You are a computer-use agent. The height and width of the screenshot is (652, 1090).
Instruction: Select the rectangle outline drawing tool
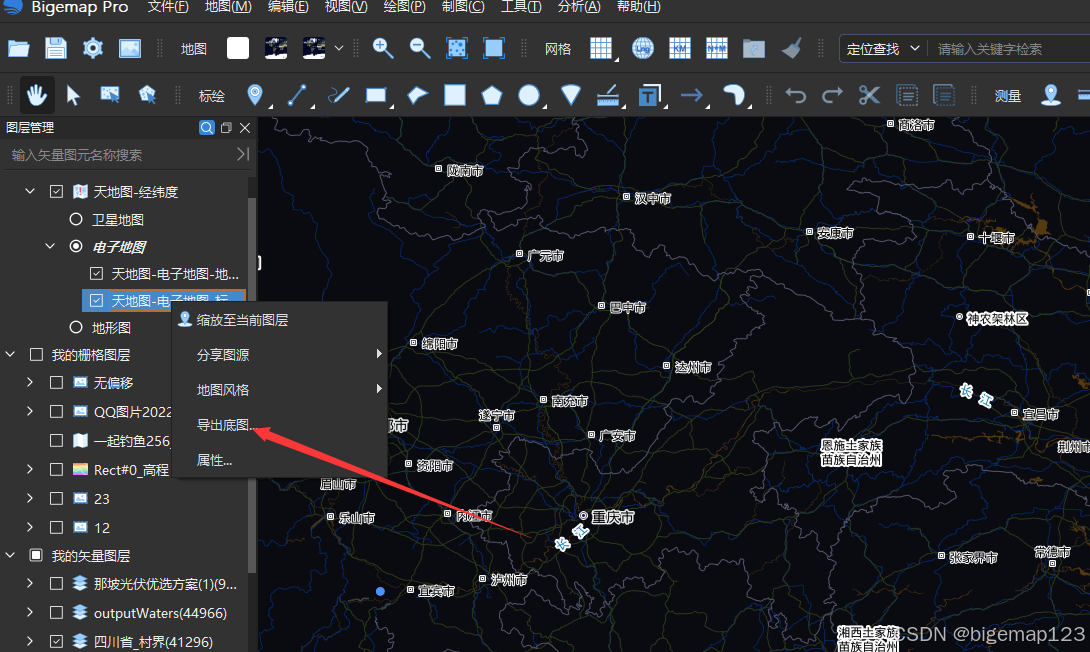point(376,95)
